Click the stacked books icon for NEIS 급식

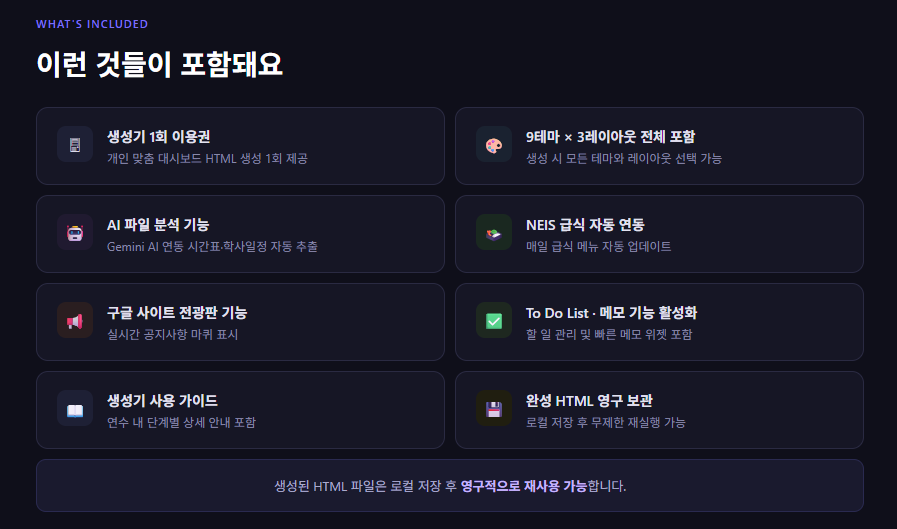pyautogui.click(x=494, y=233)
